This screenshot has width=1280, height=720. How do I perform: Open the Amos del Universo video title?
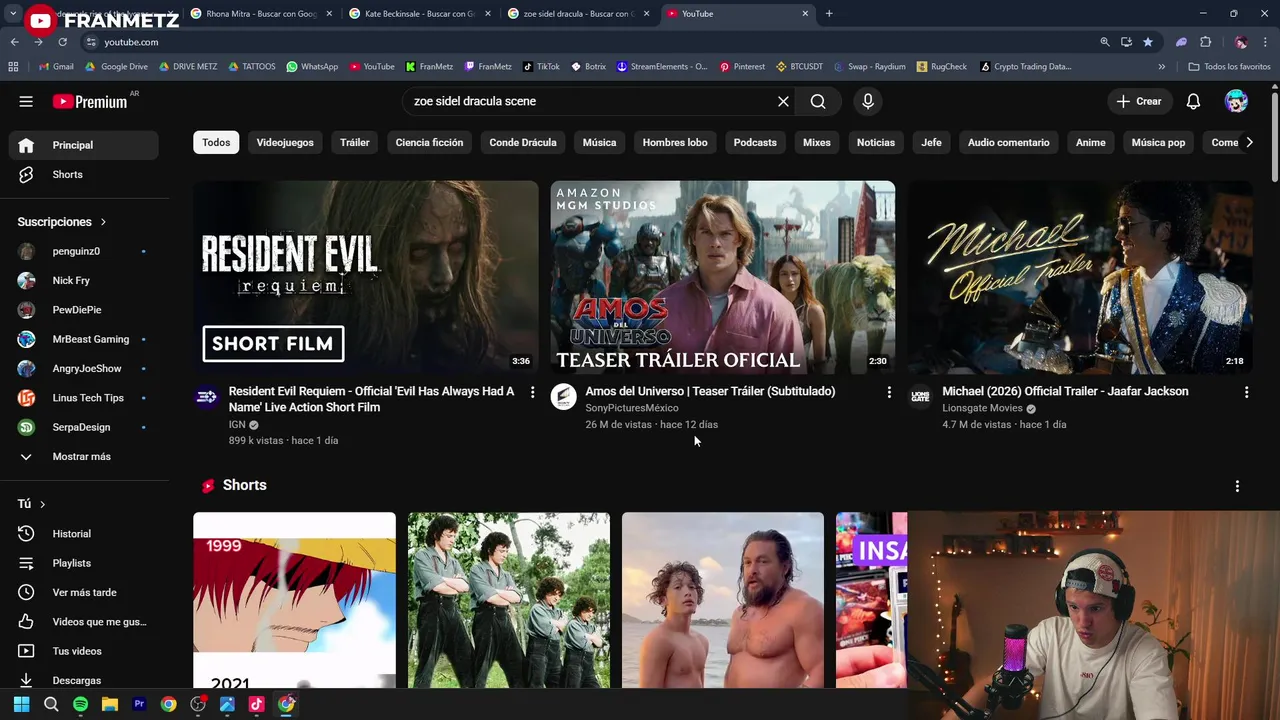tap(710, 391)
